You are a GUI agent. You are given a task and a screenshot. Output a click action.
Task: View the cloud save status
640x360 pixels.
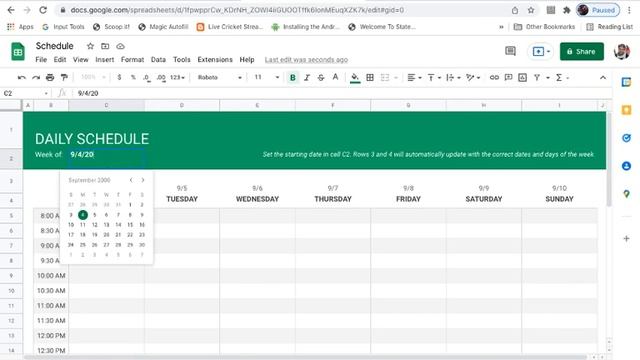click(x=120, y=46)
